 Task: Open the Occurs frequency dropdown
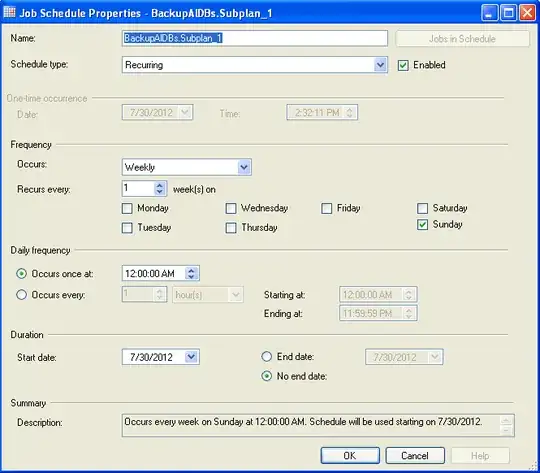244,167
